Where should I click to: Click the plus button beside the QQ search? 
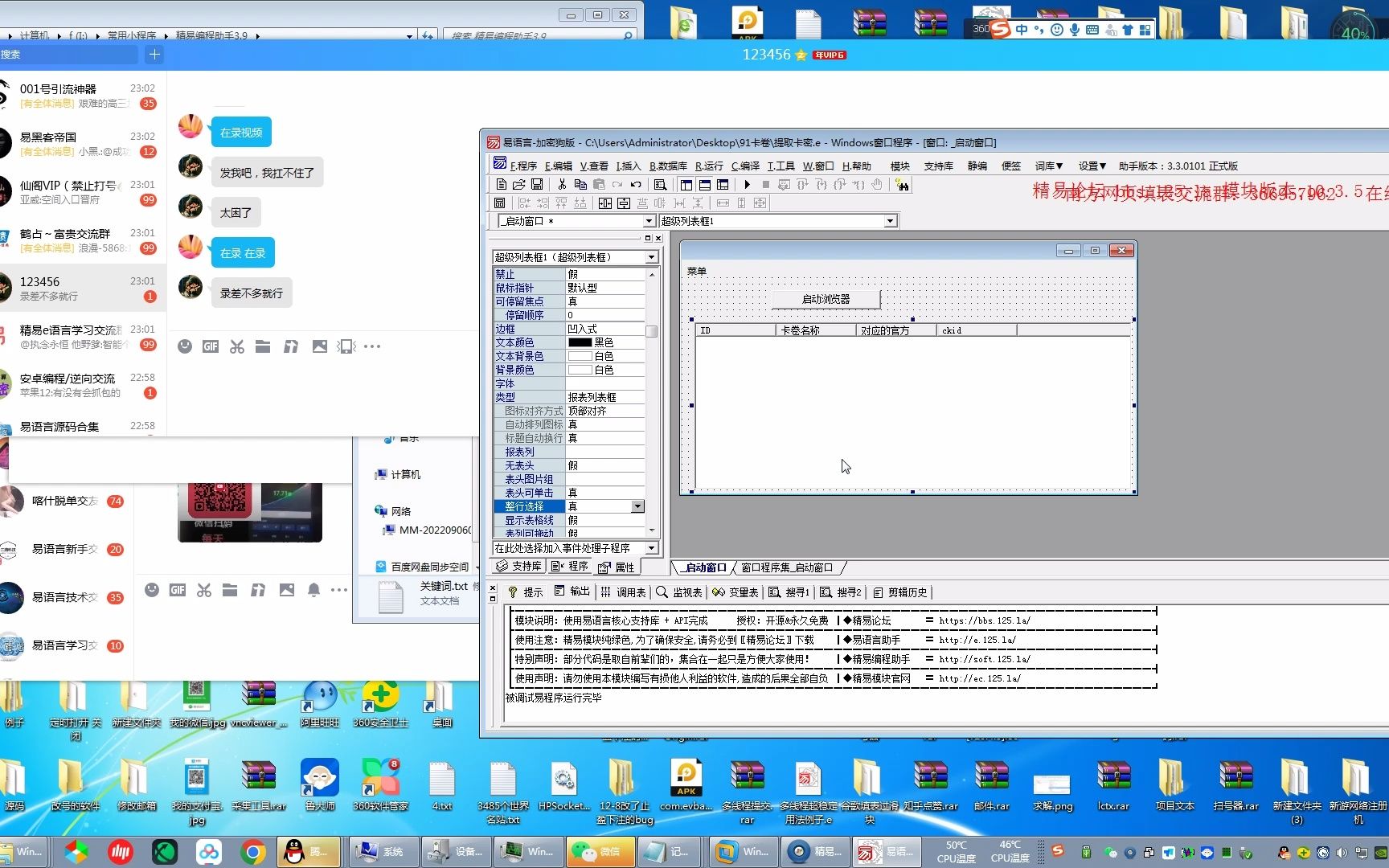(154, 55)
